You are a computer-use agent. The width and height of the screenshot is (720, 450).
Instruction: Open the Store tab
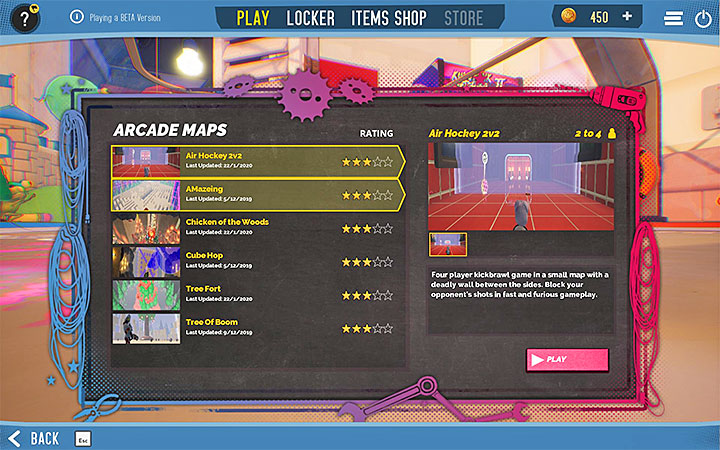point(463,18)
